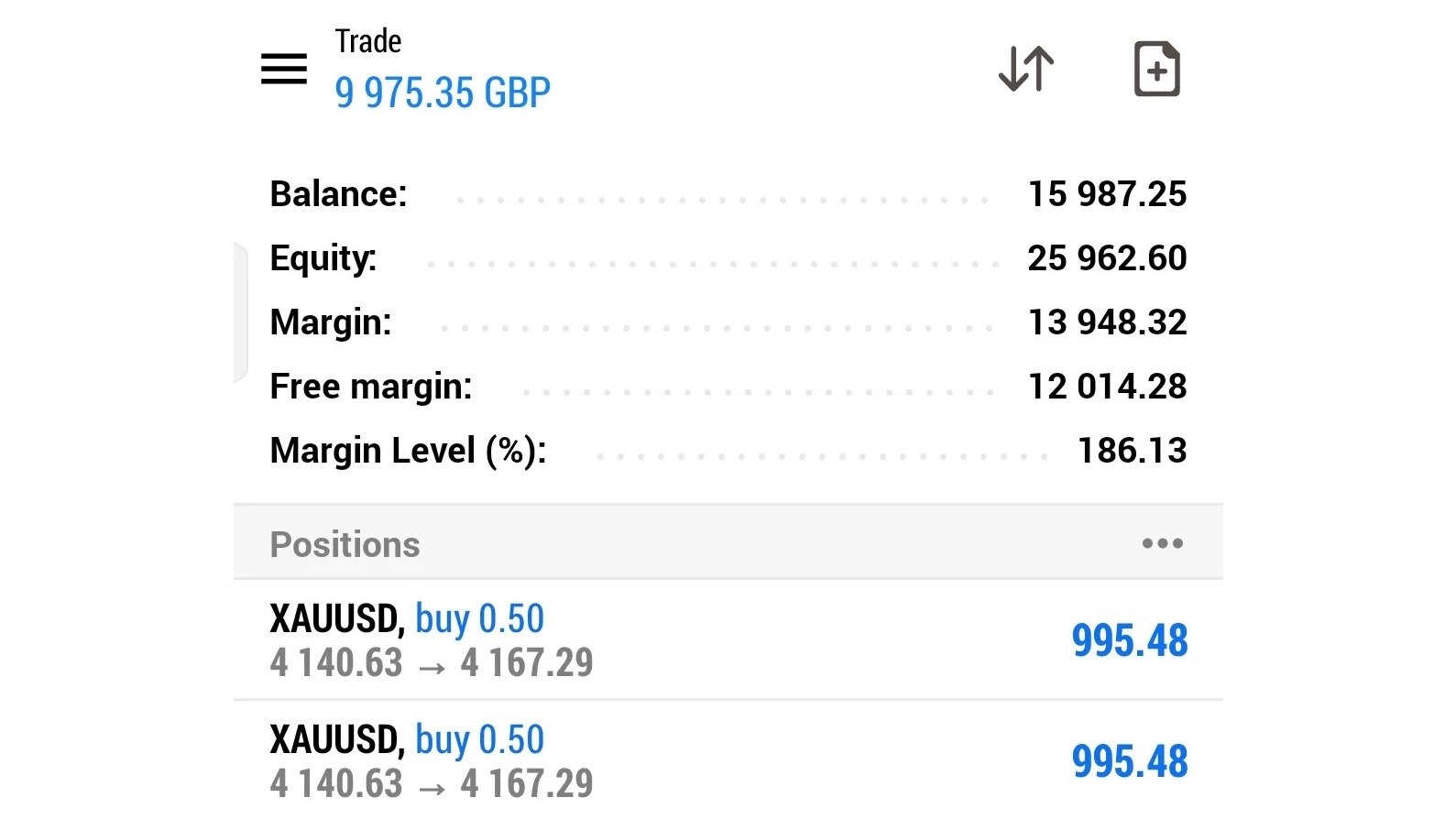Viewport: 1456px width, 819px height.
Task: Open the hamburger navigation menu
Action: tap(284, 69)
